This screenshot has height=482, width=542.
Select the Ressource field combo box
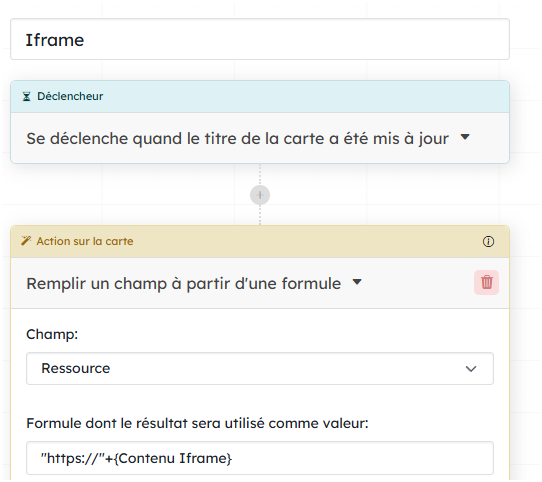(x=260, y=369)
